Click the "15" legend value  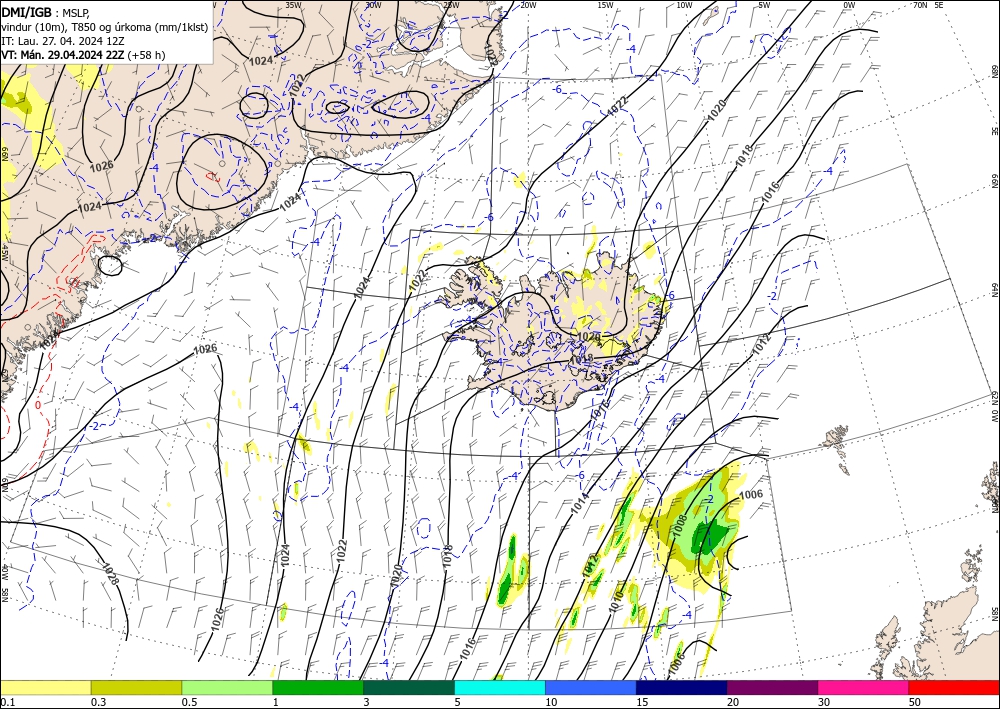pos(642,702)
